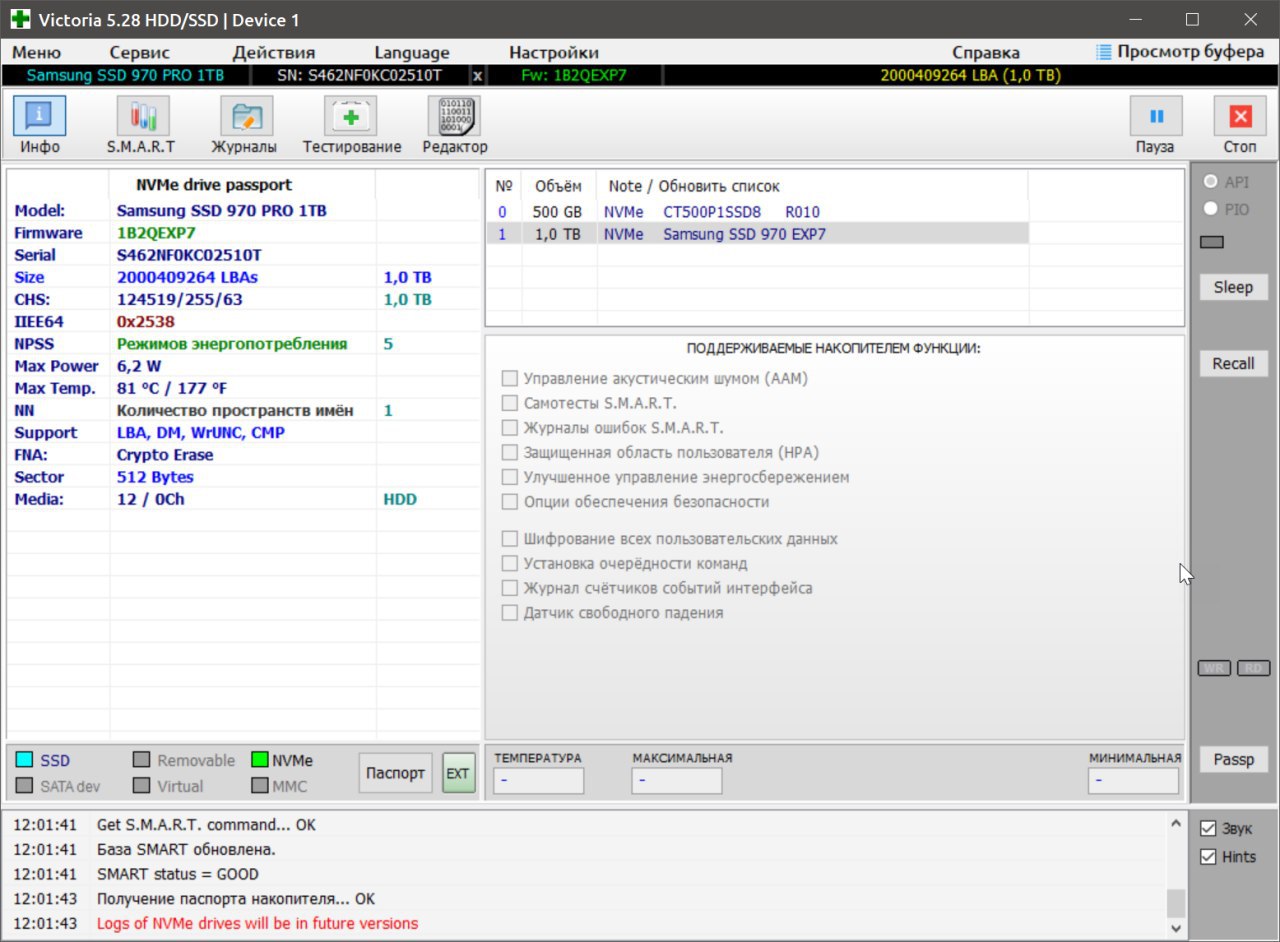Open the Language menu
Image resolution: width=1280 pixels, height=942 pixels.
412,53
